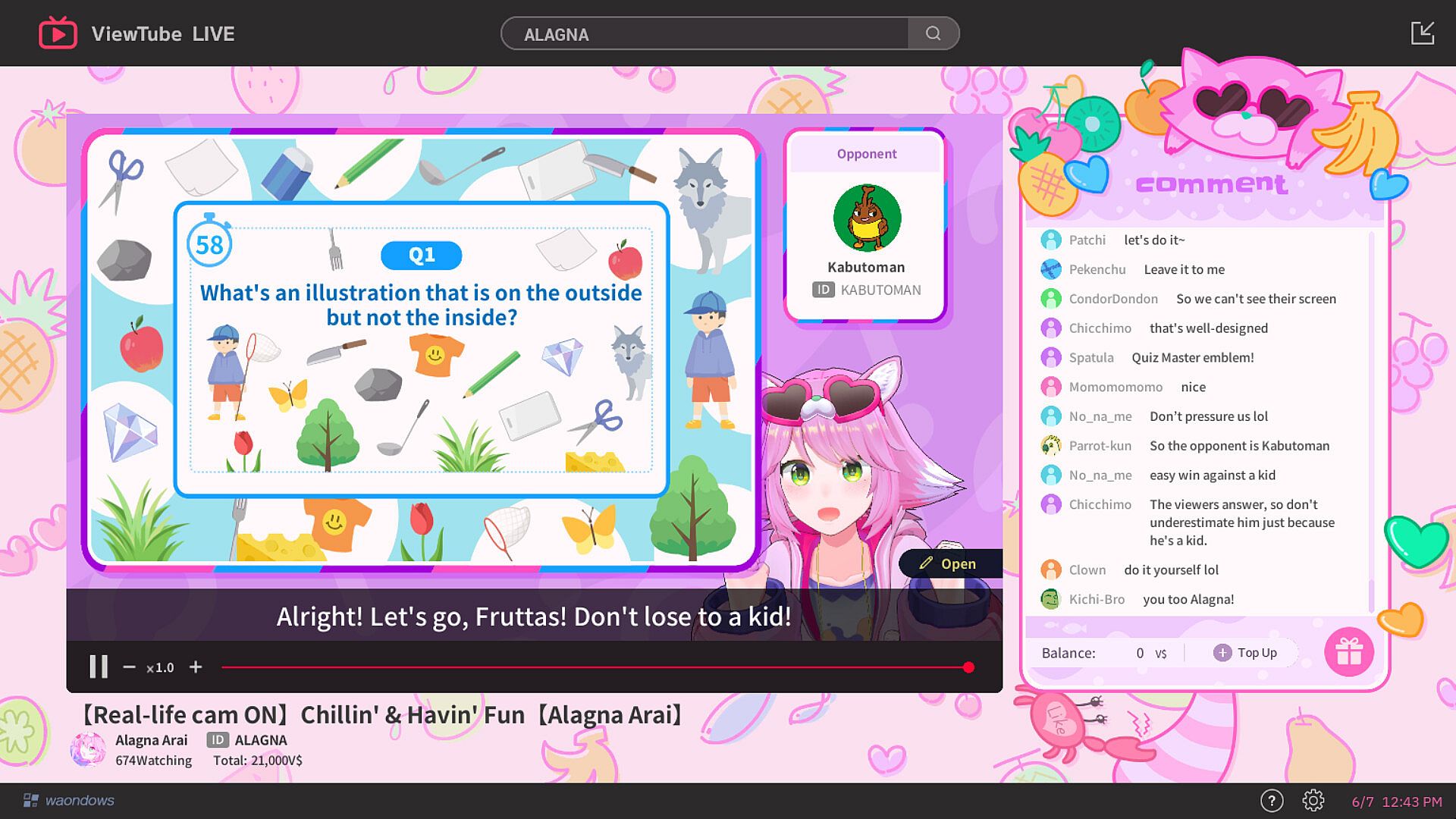Image resolution: width=1456 pixels, height=819 pixels.
Task: Click in the ALAGNA search field
Action: tap(705, 34)
